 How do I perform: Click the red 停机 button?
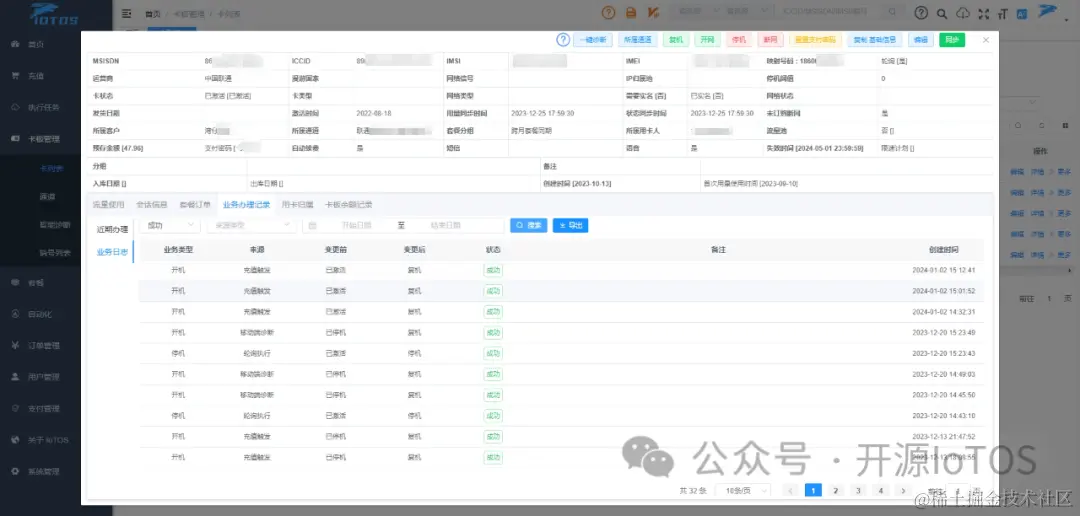[739, 40]
